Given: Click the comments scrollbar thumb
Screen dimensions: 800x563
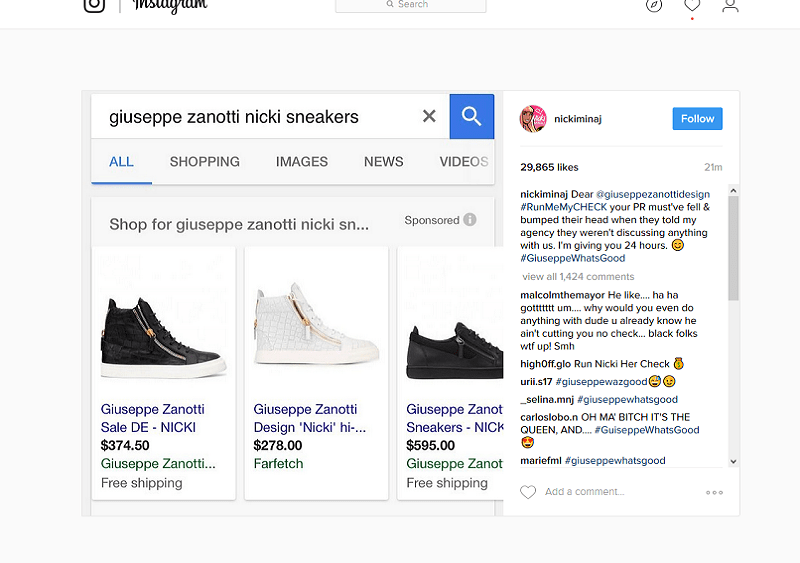Looking at the screenshot, I should pyautogui.click(x=733, y=249).
